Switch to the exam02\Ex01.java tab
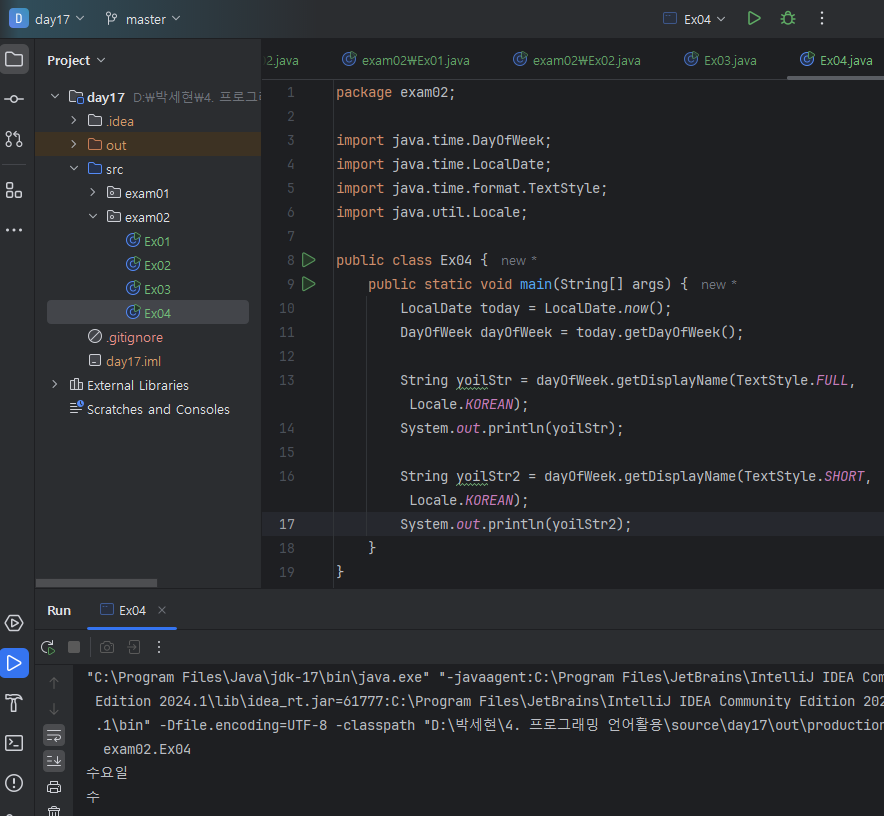 pyautogui.click(x=405, y=60)
